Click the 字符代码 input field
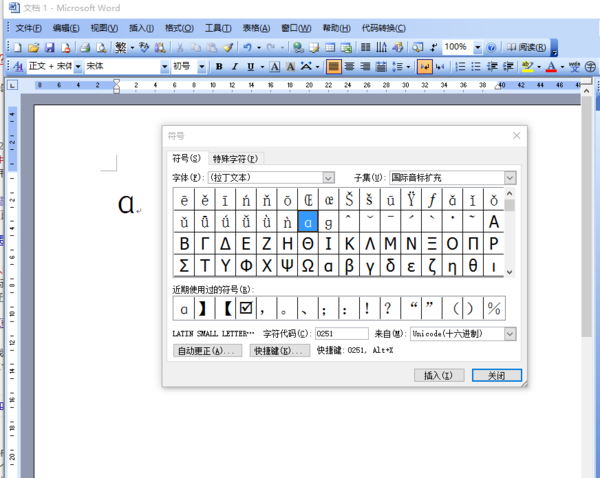Image resolution: width=600 pixels, height=478 pixels. pos(341,333)
